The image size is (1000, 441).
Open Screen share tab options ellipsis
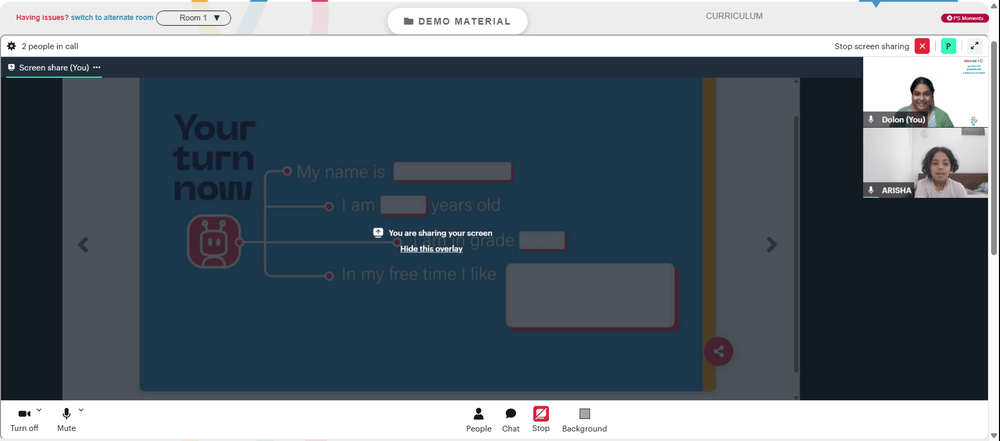(97, 67)
